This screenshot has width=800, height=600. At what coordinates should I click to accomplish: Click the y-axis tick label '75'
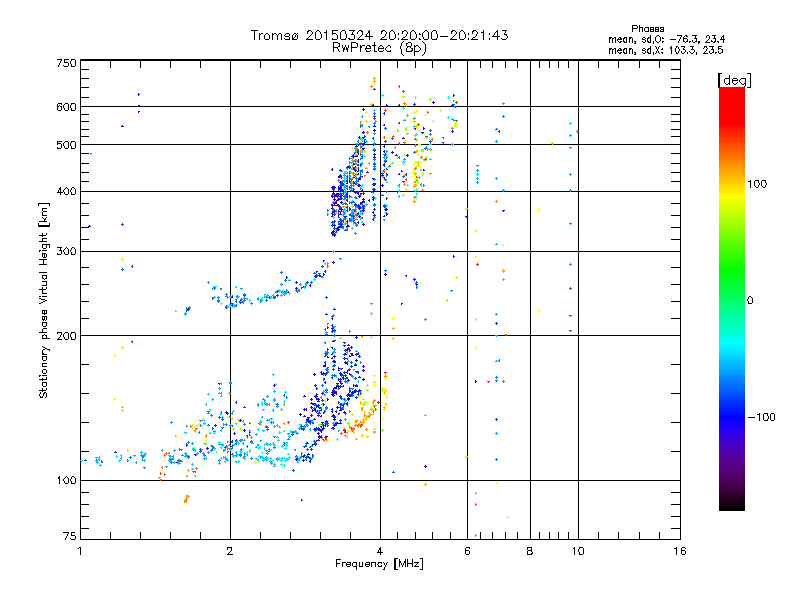70,536
